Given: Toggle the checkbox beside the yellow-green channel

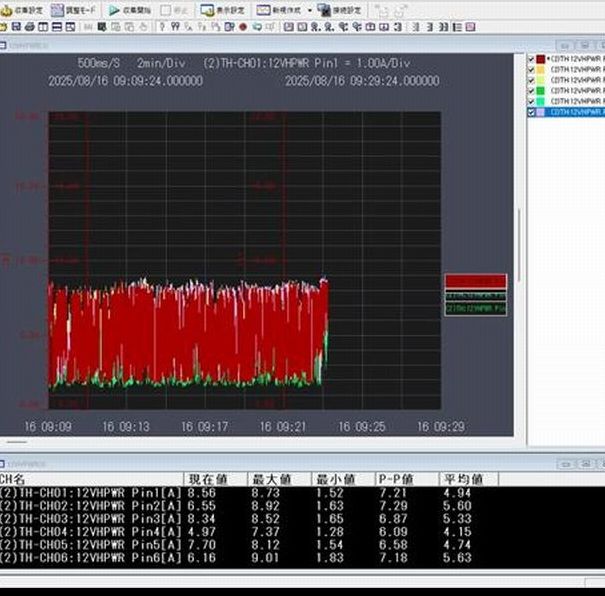Looking at the screenshot, I should coord(531,80).
